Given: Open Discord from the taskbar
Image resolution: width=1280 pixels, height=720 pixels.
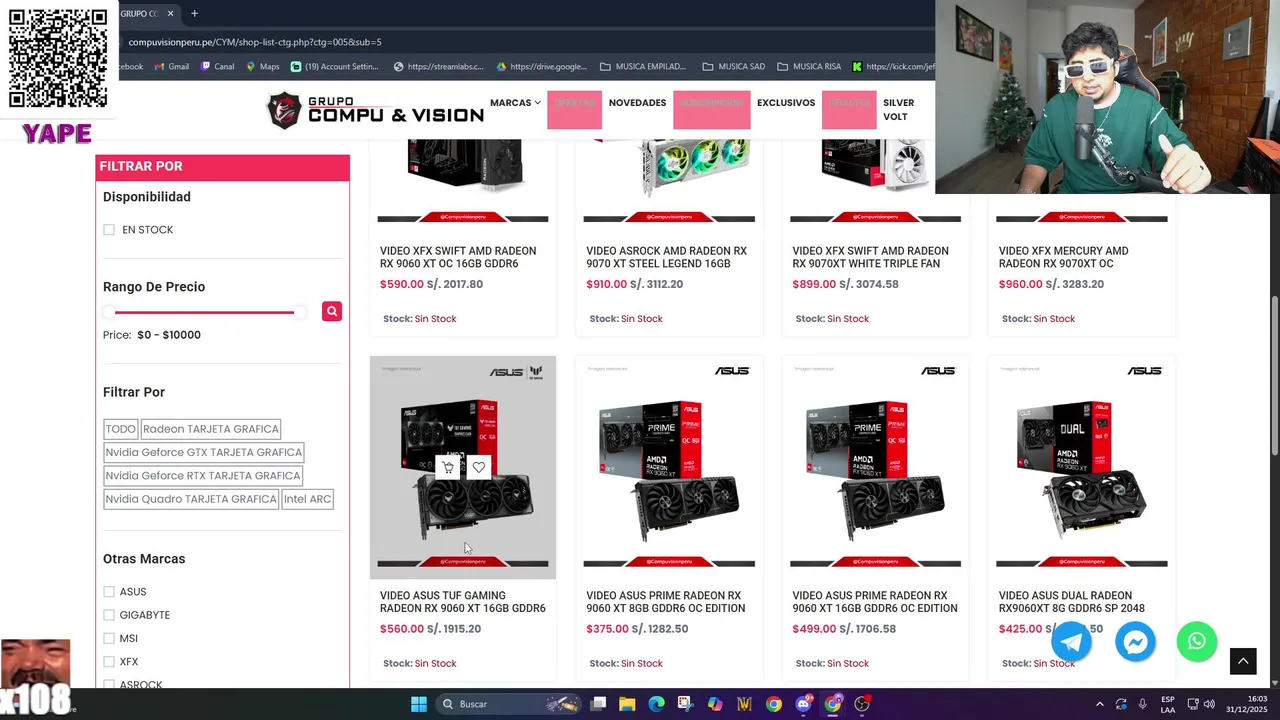Looking at the screenshot, I should click(803, 704).
